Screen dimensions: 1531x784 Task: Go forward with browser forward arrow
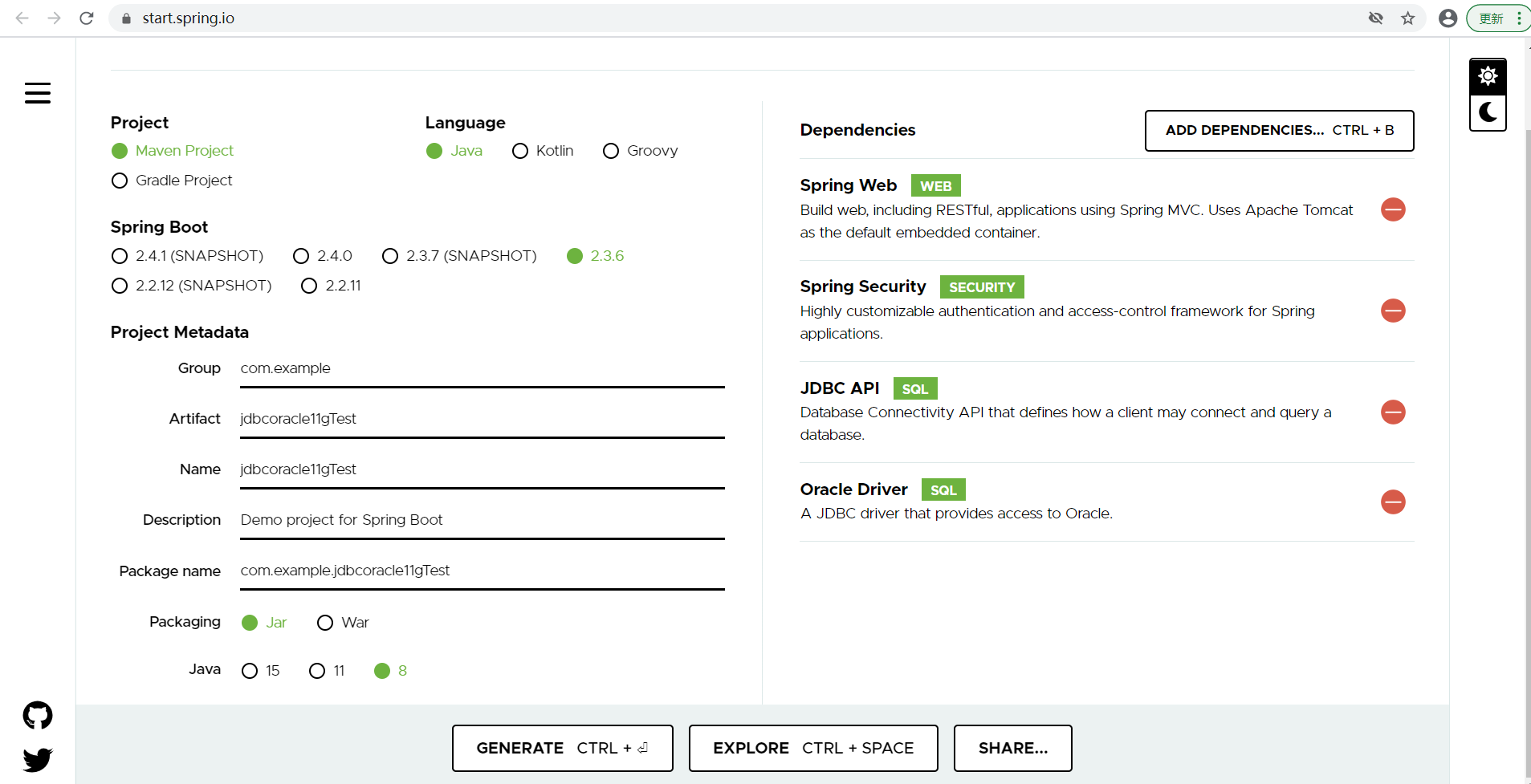click(54, 18)
